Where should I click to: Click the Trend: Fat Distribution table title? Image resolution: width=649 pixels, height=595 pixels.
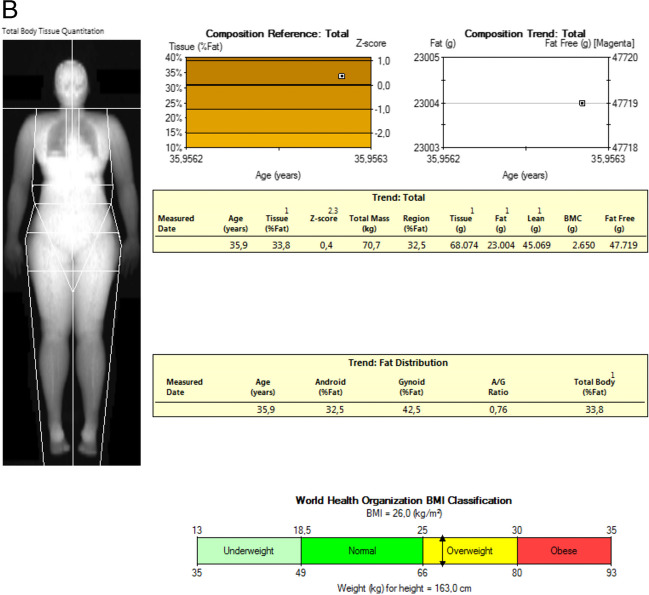pos(398,363)
